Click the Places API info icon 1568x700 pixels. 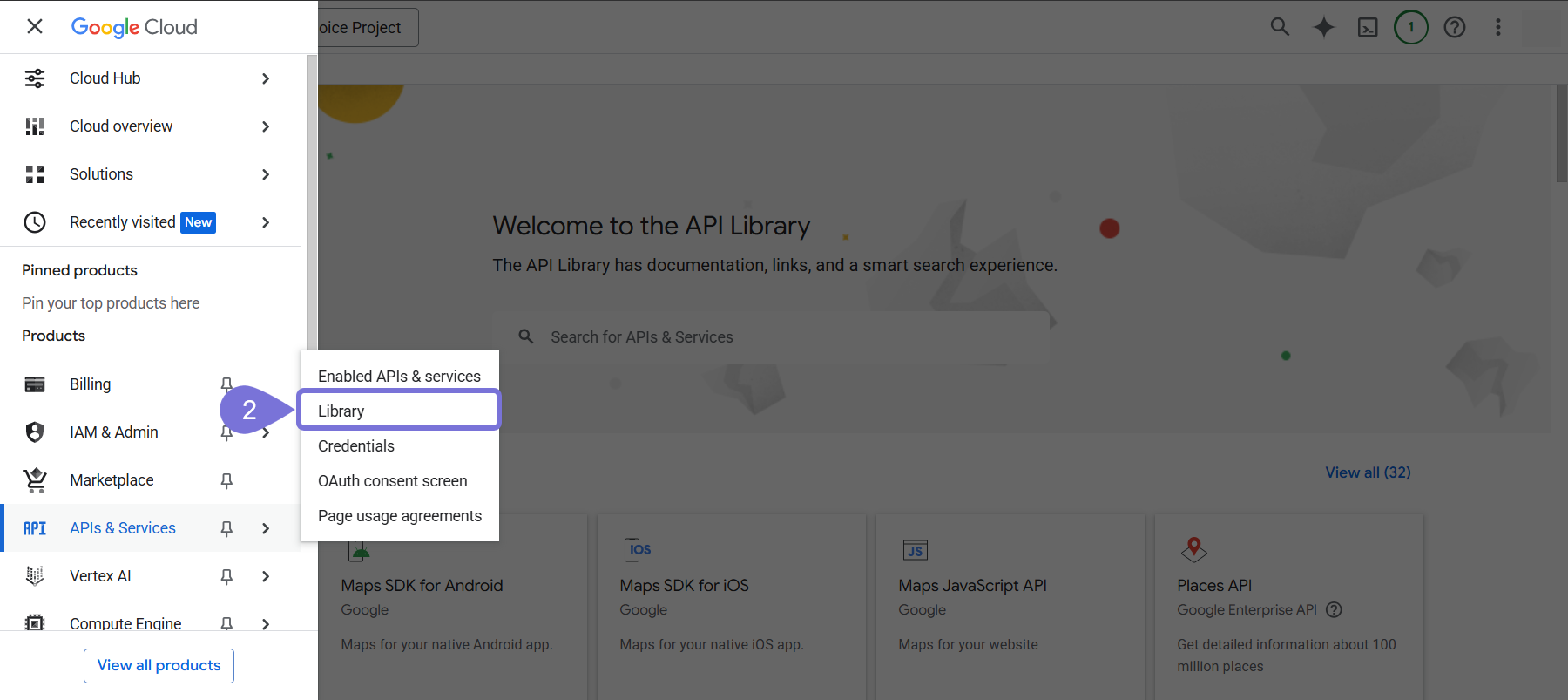[1334, 610]
